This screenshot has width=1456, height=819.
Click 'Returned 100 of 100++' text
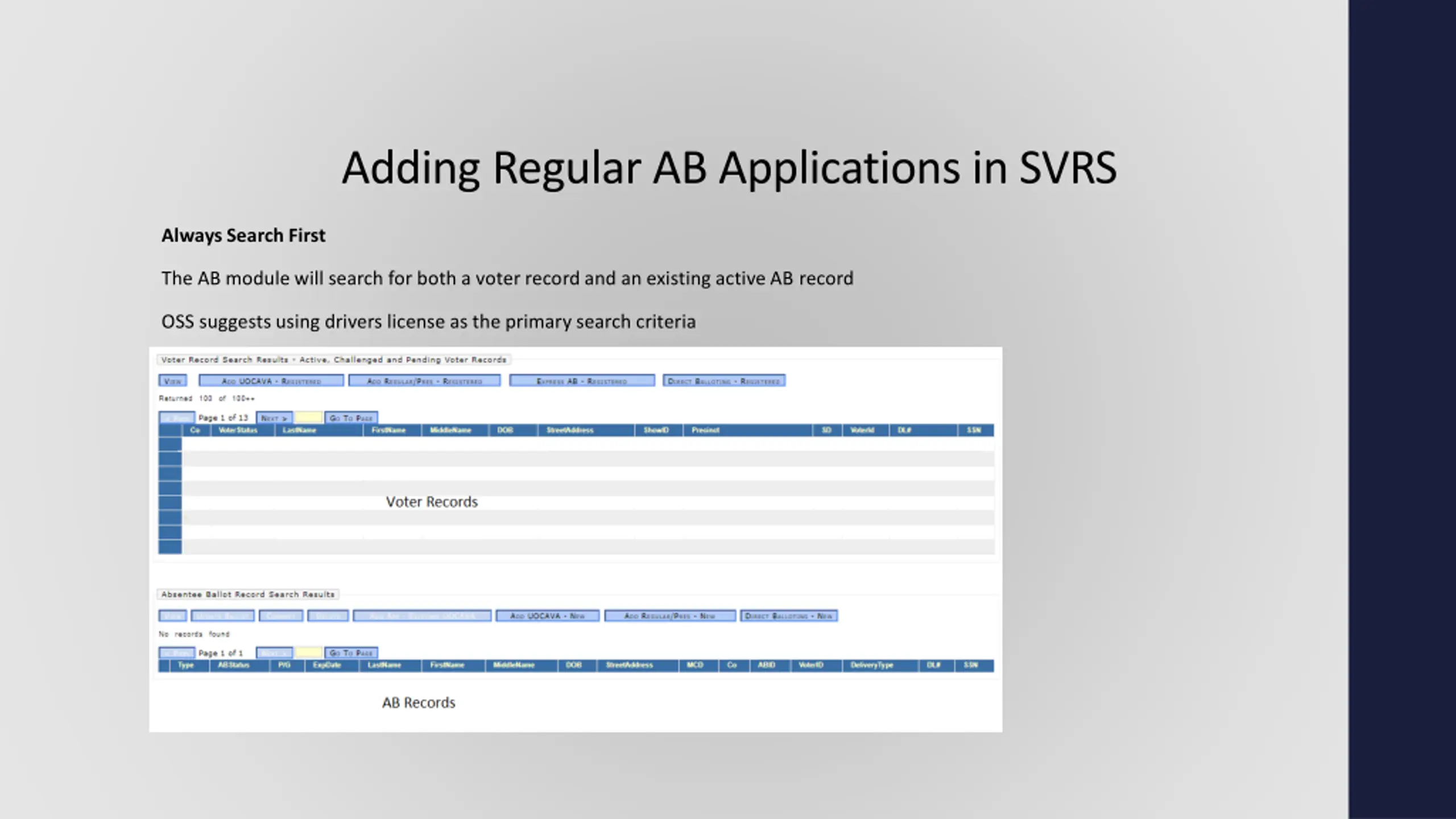206,398
